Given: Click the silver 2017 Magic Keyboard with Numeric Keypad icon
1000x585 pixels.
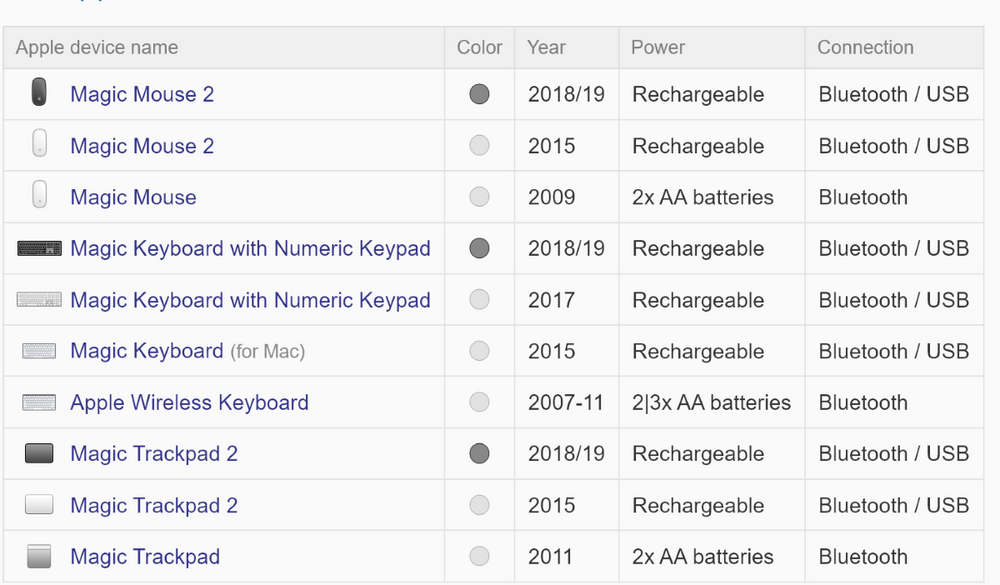Looking at the screenshot, I should click(x=39, y=300).
